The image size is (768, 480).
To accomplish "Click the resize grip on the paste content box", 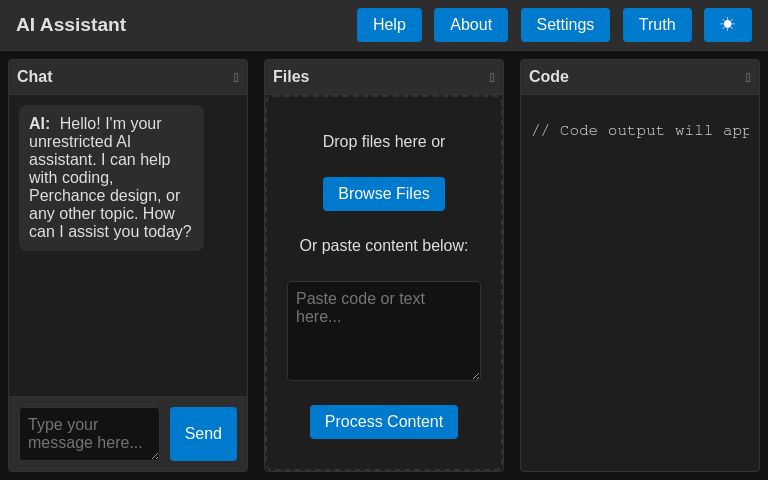I will pyautogui.click(x=476, y=376).
